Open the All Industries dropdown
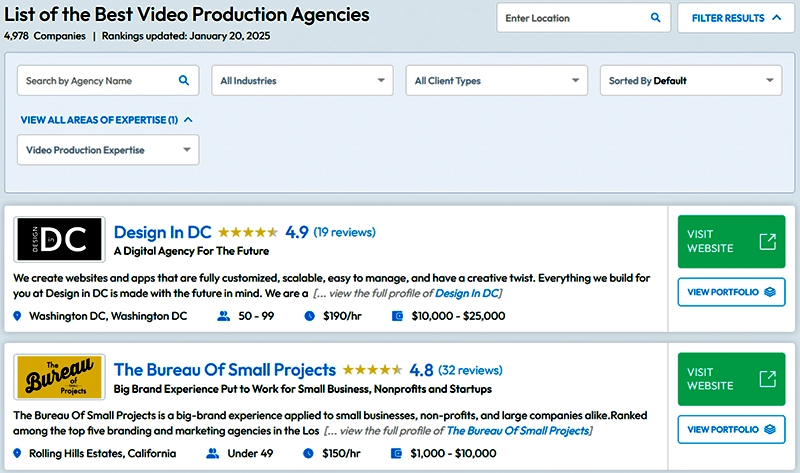 (303, 80)
